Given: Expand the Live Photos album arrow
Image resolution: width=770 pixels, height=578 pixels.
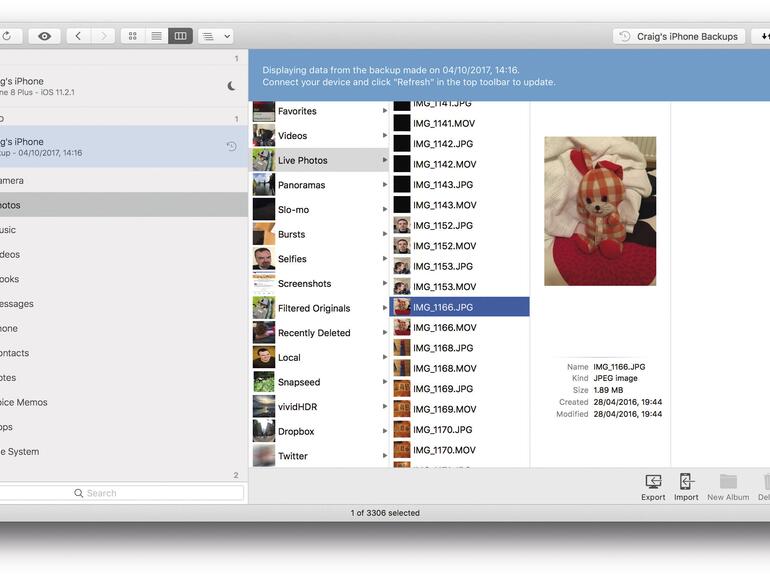Looking at the screenshot, I should 385,160.
